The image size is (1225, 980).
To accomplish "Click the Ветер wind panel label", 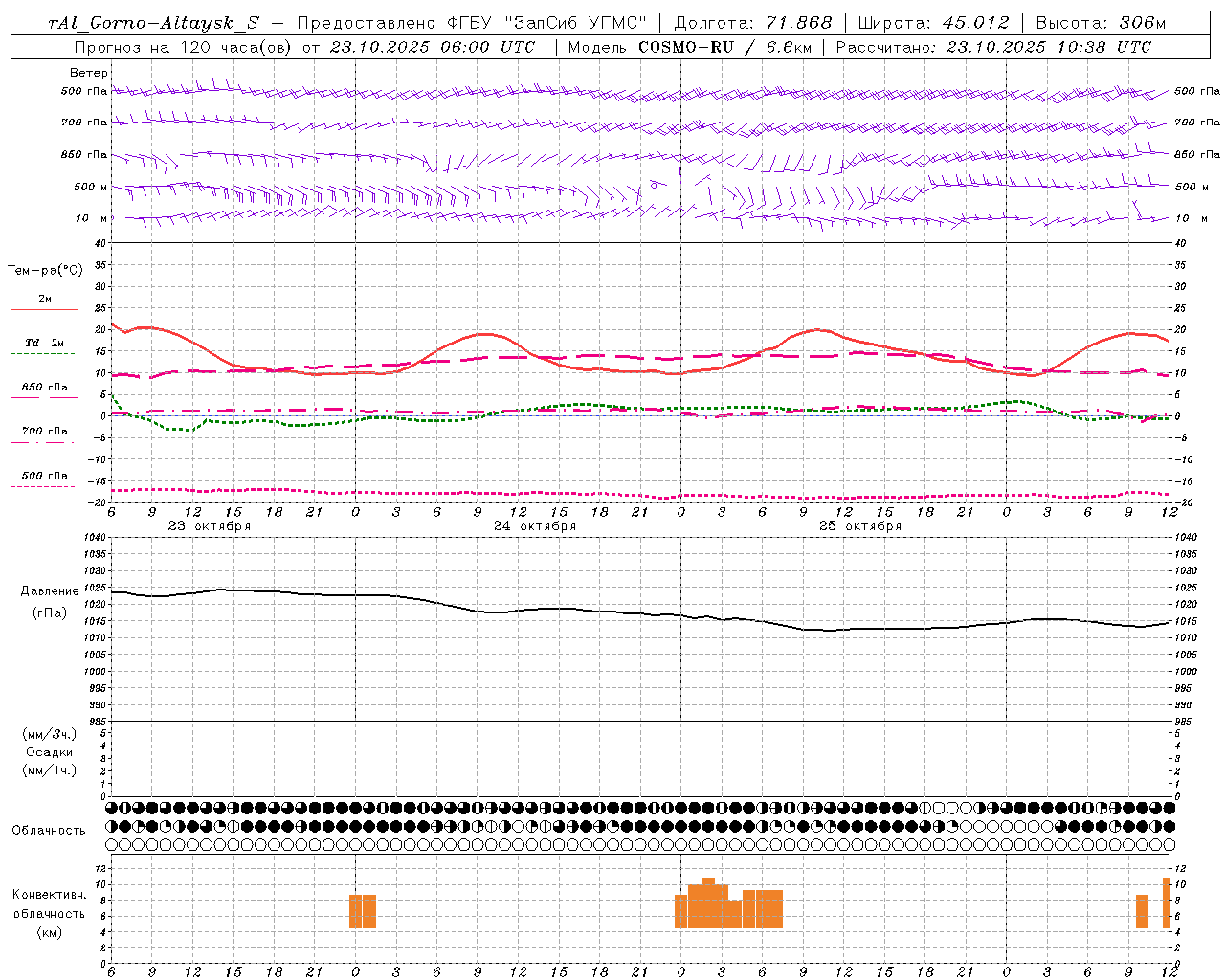I will click(89, 73).
